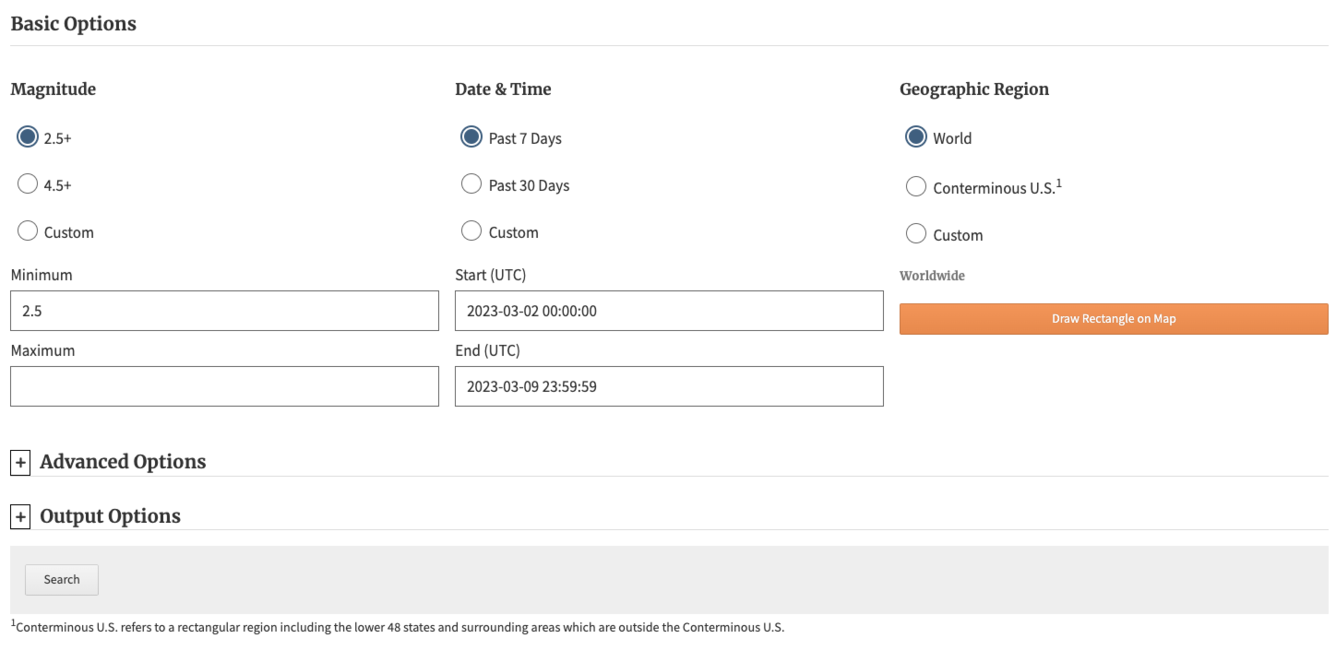
Task: Click the Advanced Options heading label
Action: (122, 461)
